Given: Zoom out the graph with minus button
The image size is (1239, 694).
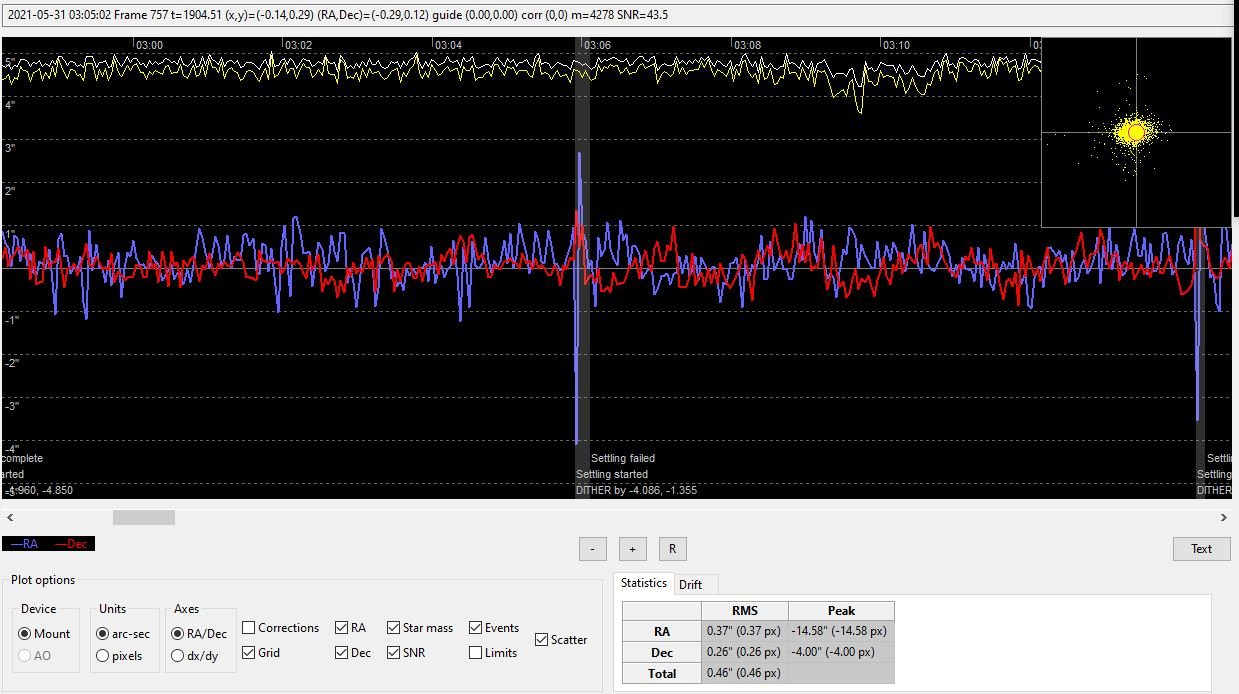Looking at the screenshot, I should (593, 549).
